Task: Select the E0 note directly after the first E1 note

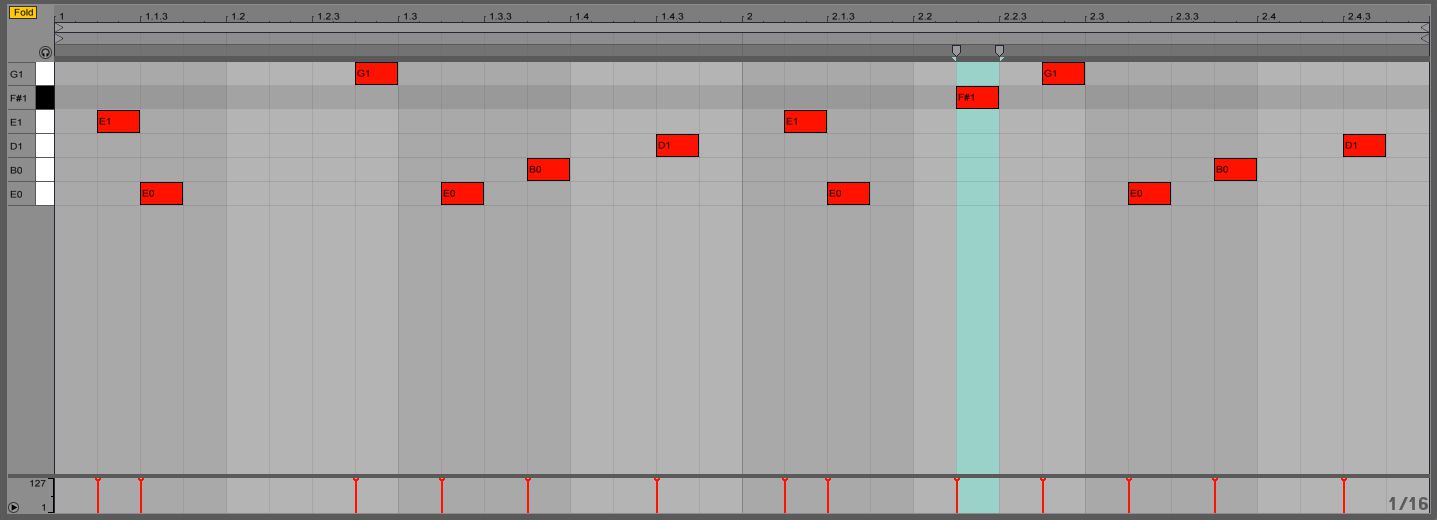Action: click(x=161, y=194)
